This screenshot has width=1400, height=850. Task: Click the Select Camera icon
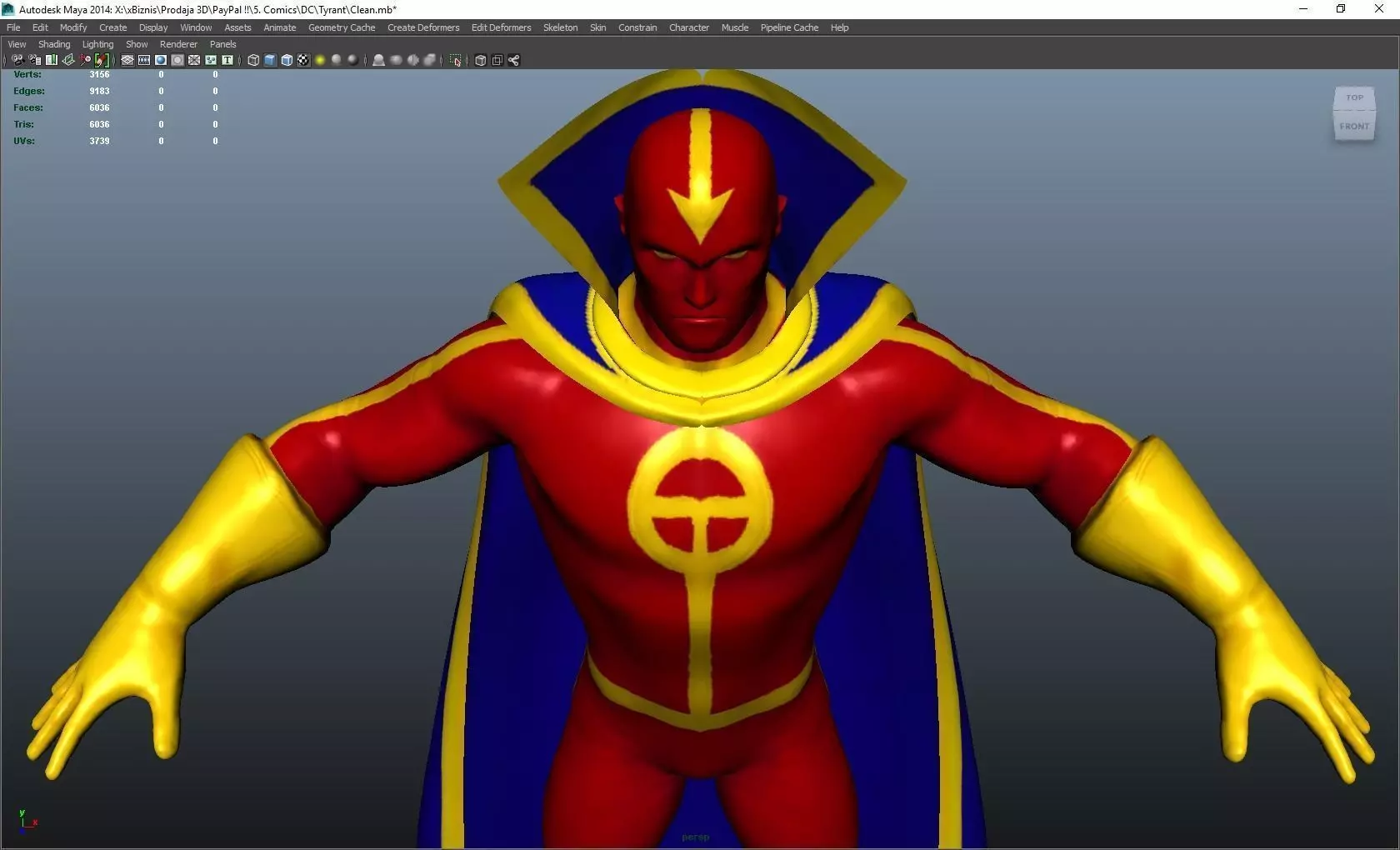pos(17,60)
